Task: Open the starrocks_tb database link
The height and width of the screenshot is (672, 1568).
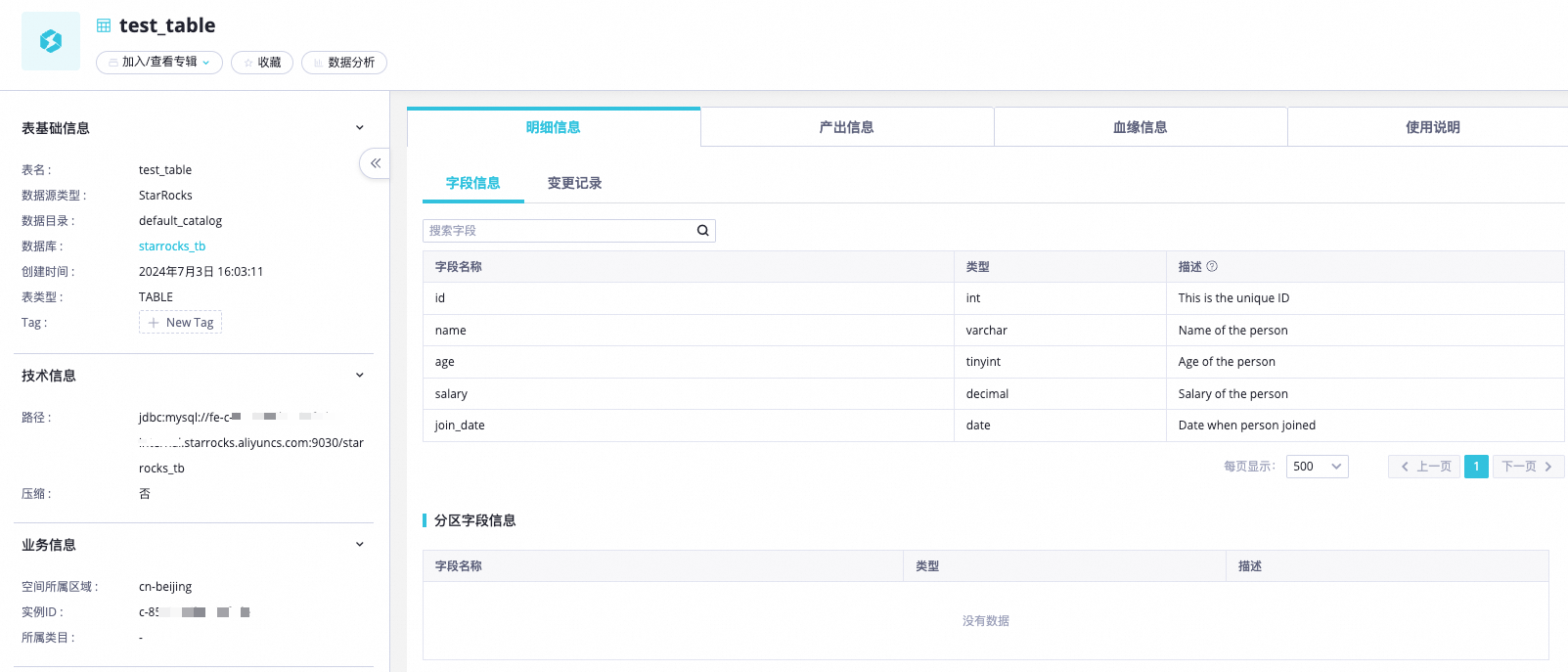Action: coord(172,246)
